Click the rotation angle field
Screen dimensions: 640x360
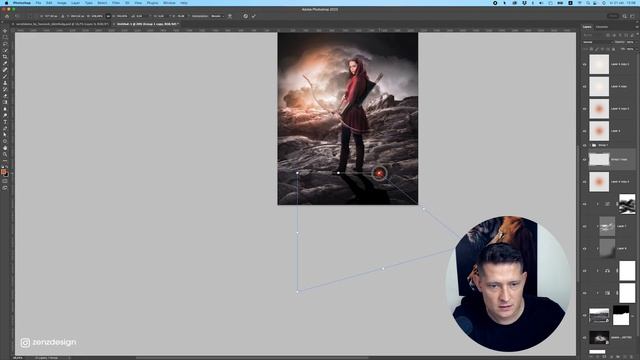point(140,16)
